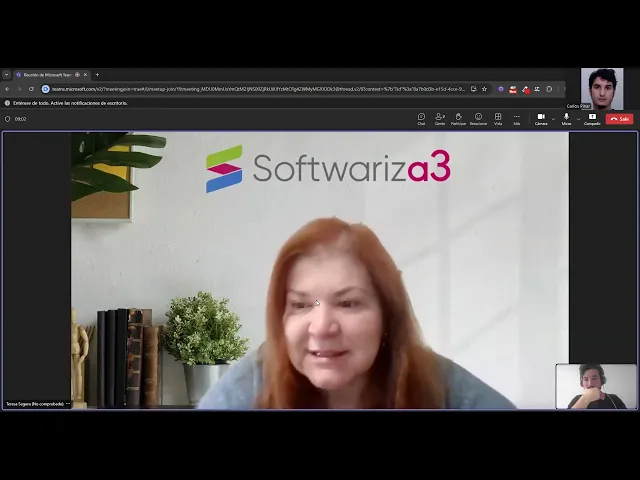Click the Carlos Pilar webcam overlay thumbnail
640x480 pixels.
602,89
